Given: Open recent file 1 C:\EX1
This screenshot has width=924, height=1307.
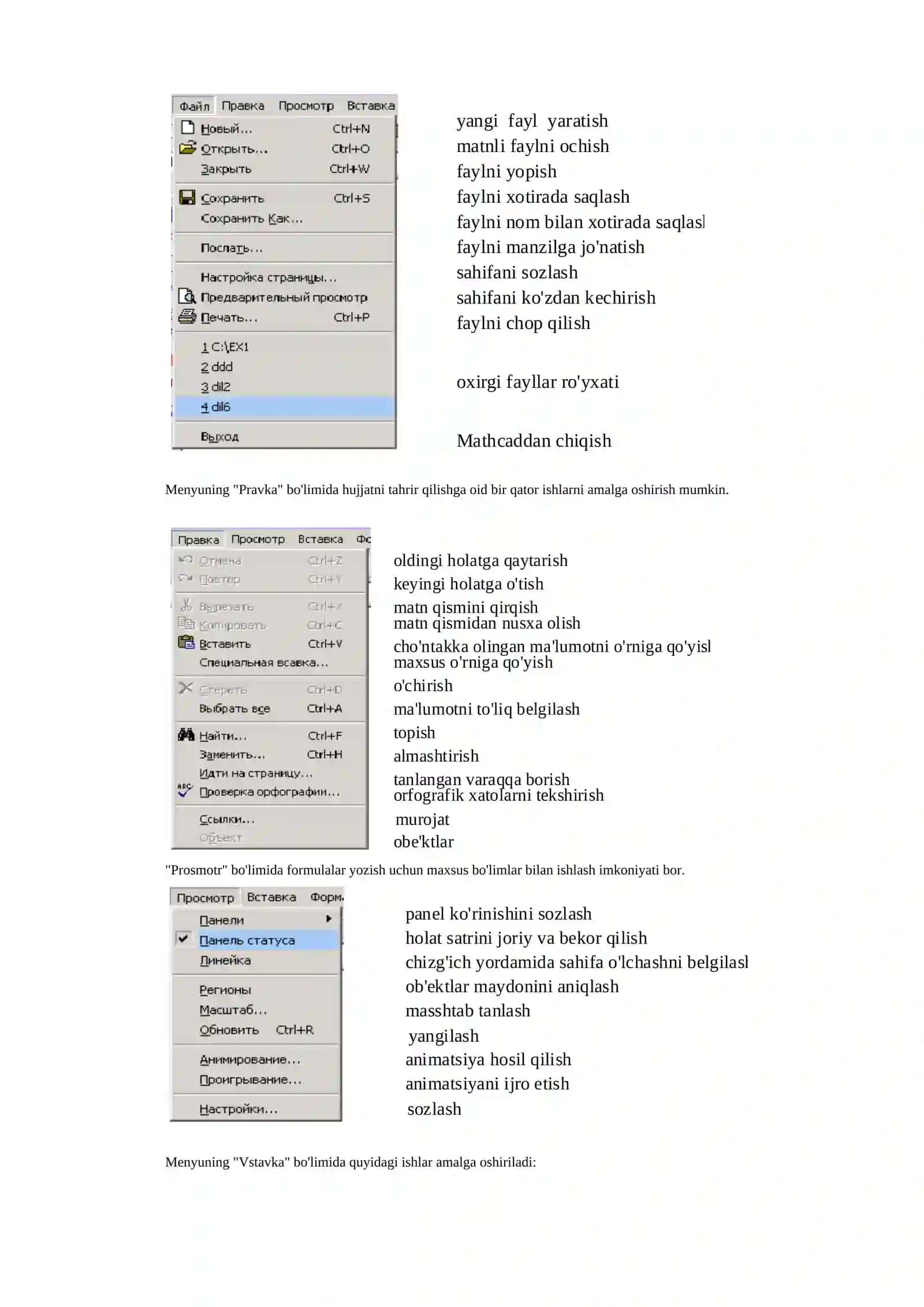Looking at the screenshot, I should coord(284,347).
